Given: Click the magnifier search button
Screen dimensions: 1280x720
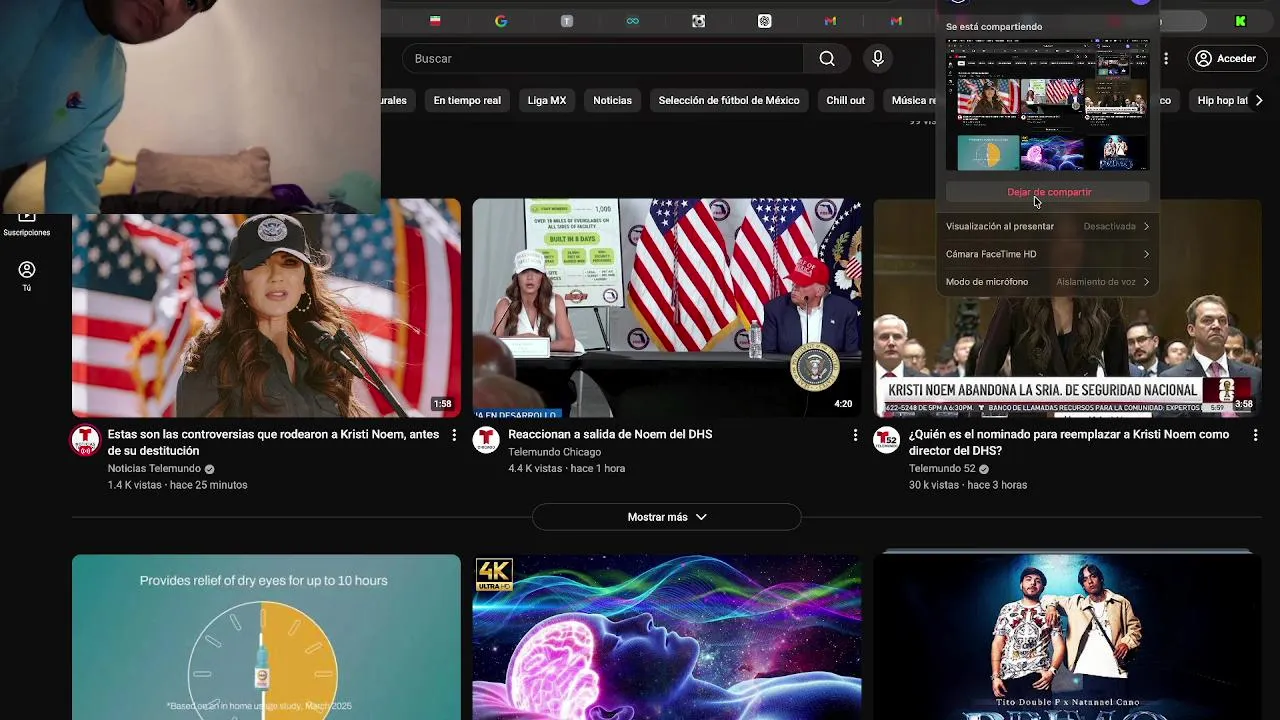Looking at the screenshot, I should click(x=827, y=59).
